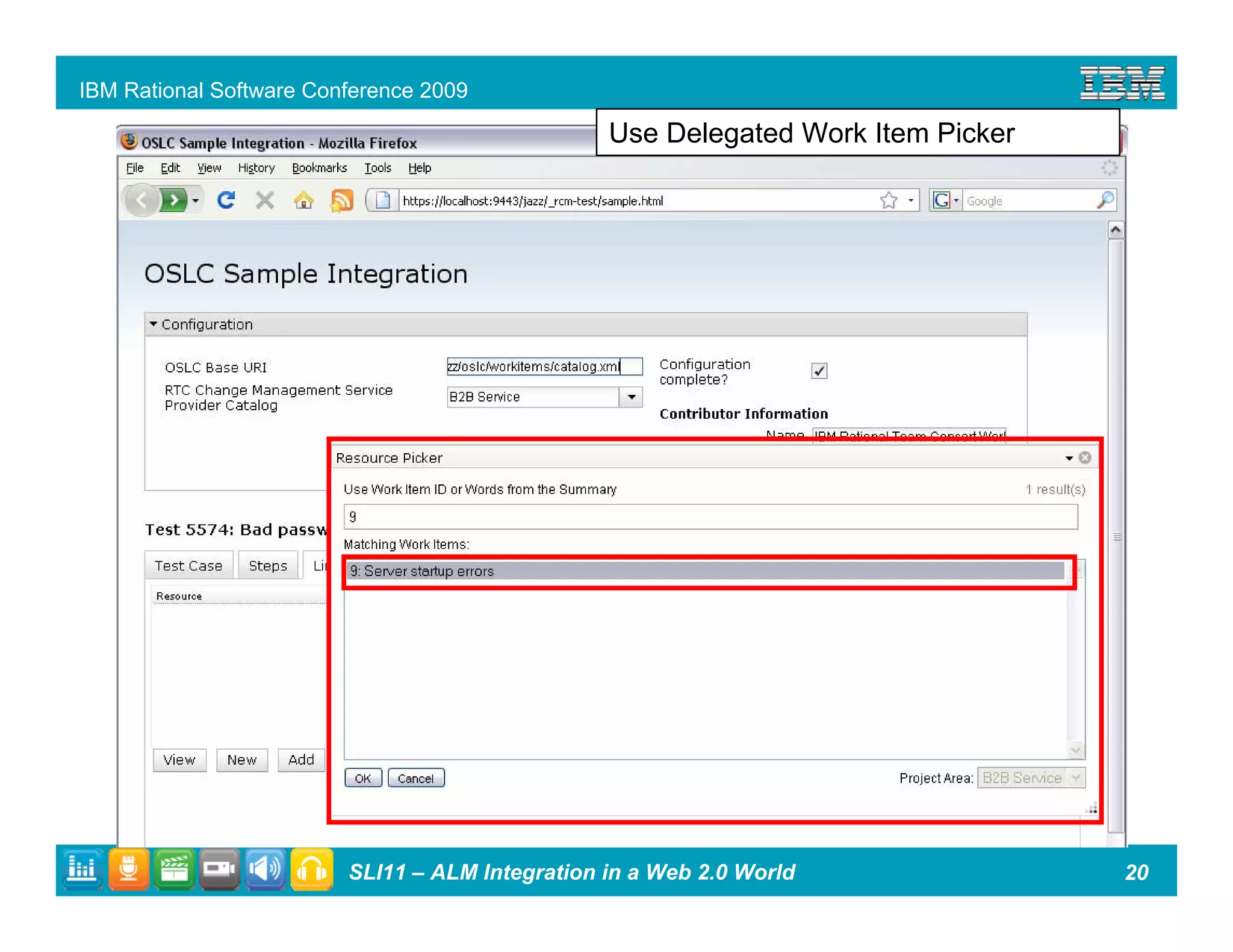Click the Resource Picker resize grip
The image size is (1233, 952).
tap(1092, 808)
